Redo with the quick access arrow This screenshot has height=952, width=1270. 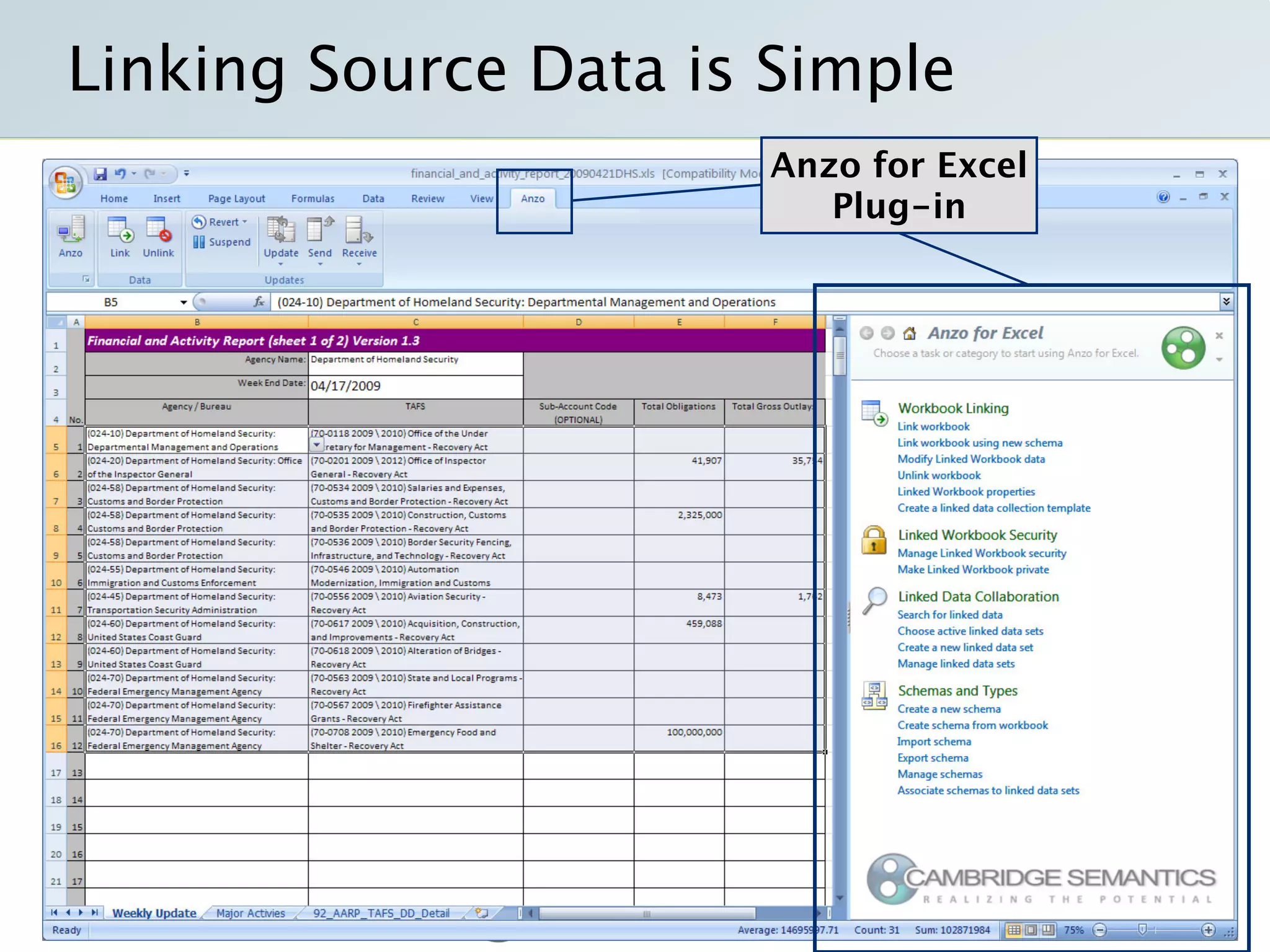(150, 174)
